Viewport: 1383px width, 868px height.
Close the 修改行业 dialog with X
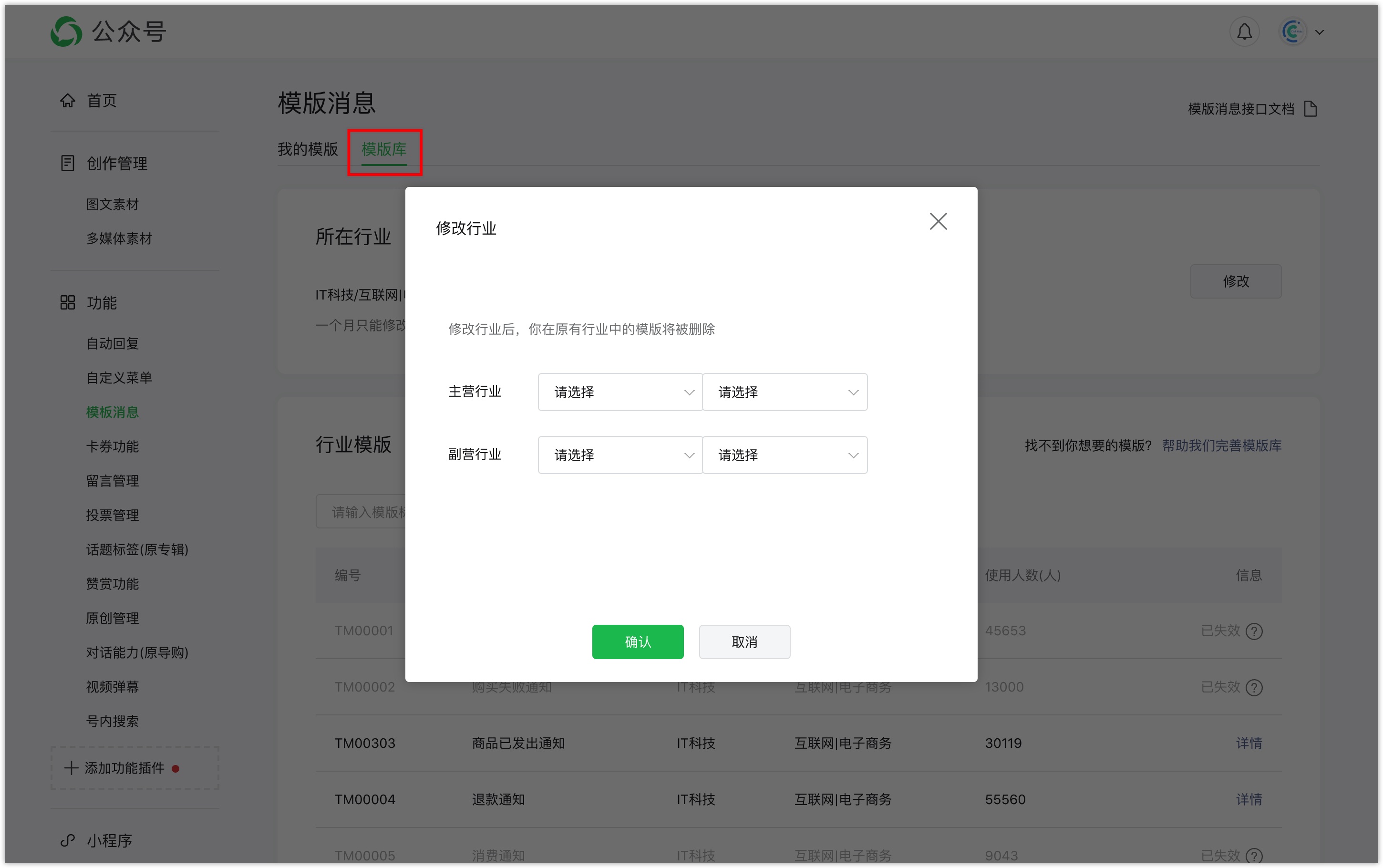pyautogui.click(x=938, y=221)
